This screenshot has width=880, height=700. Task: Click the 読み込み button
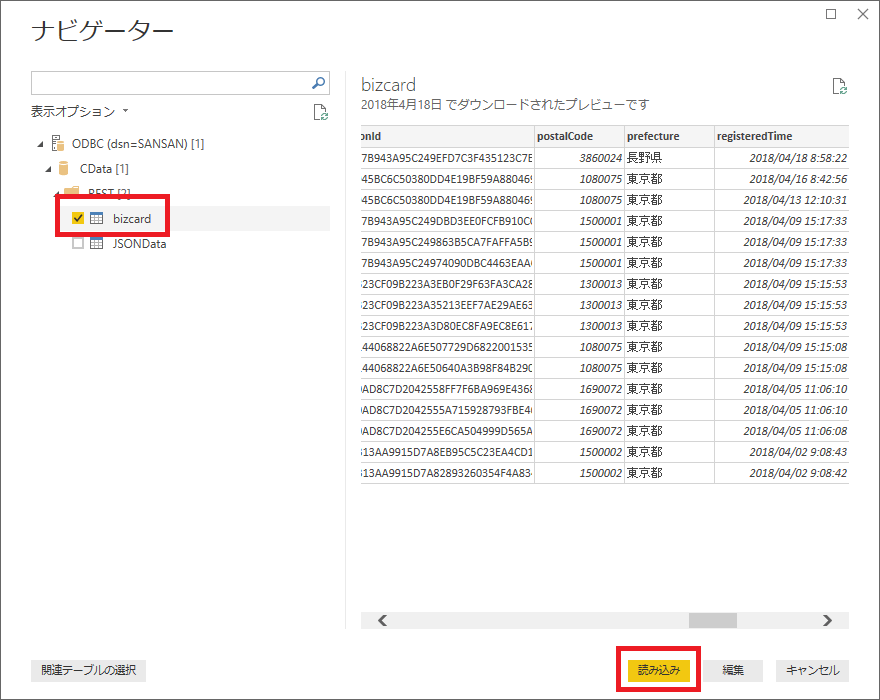(x=659, y=670)
